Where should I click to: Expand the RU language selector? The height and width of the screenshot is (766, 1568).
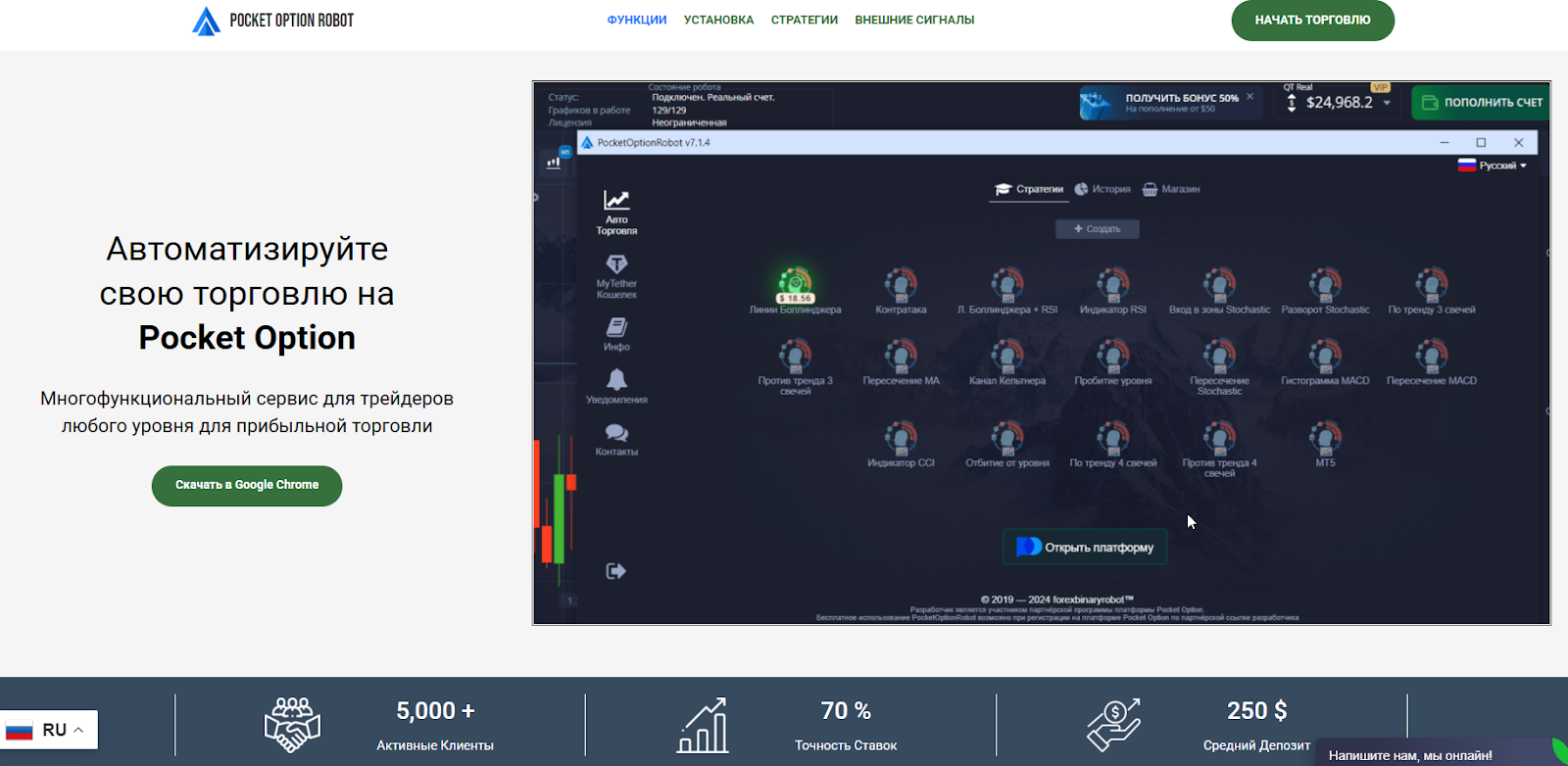[49, 730]
